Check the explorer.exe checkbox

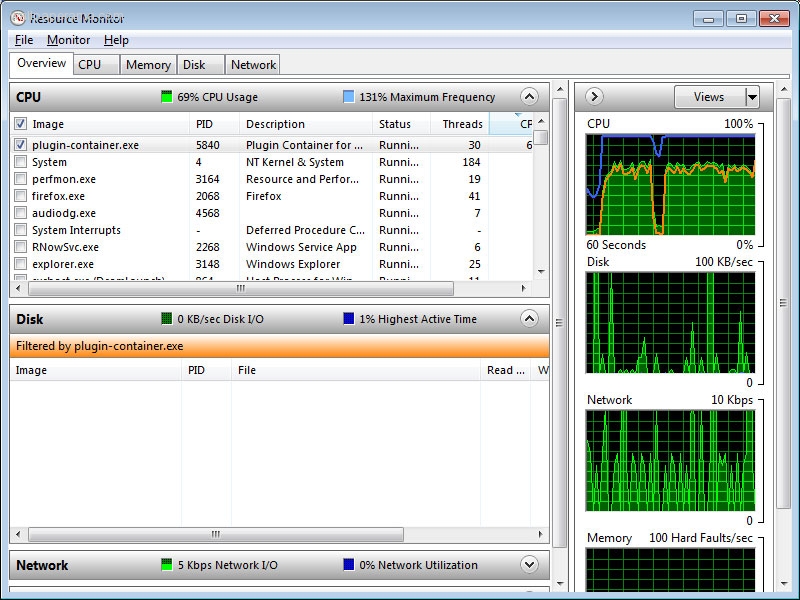point(20,264)
